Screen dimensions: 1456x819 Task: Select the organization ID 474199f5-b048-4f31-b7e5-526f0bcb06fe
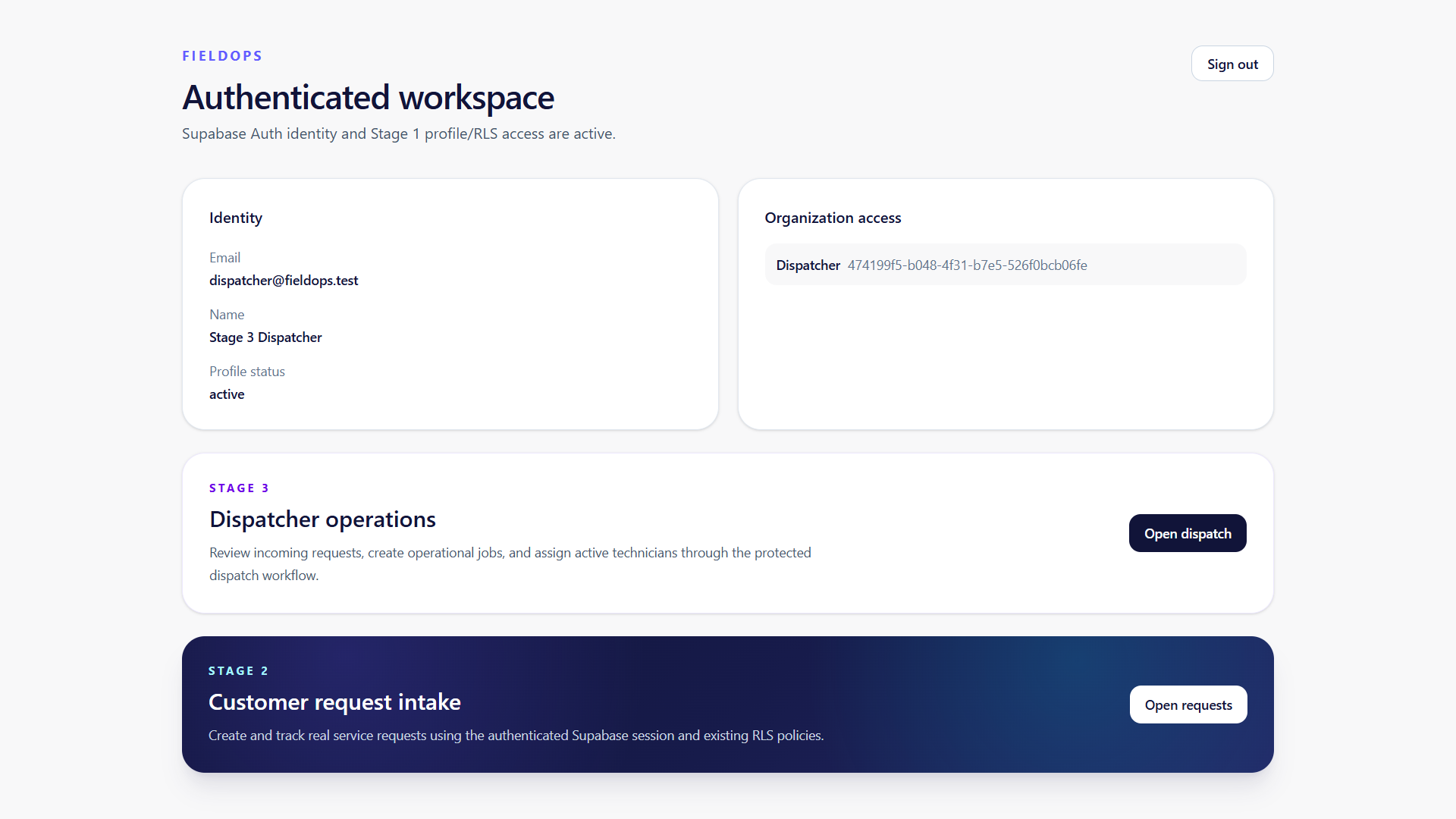coord(967,265)
